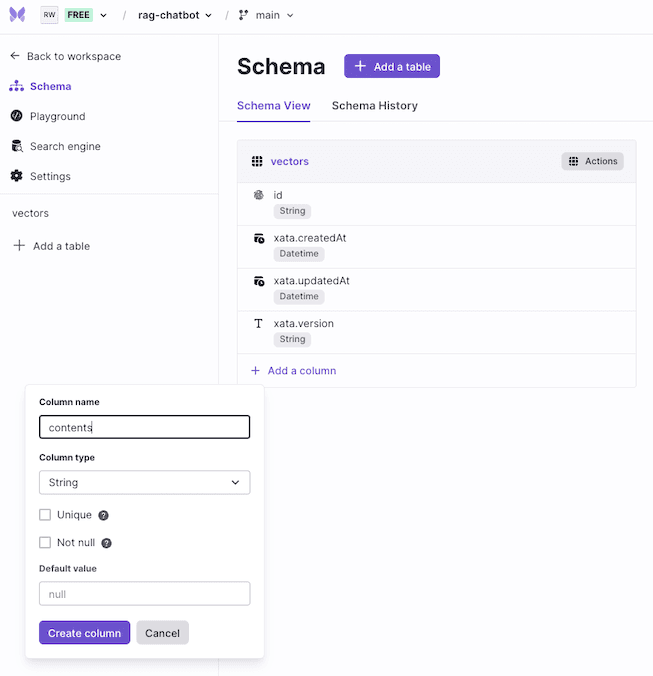Screen dimensions: 653x676
Task: Click the back arrow to workspace
Action: (x=15, y=56)
